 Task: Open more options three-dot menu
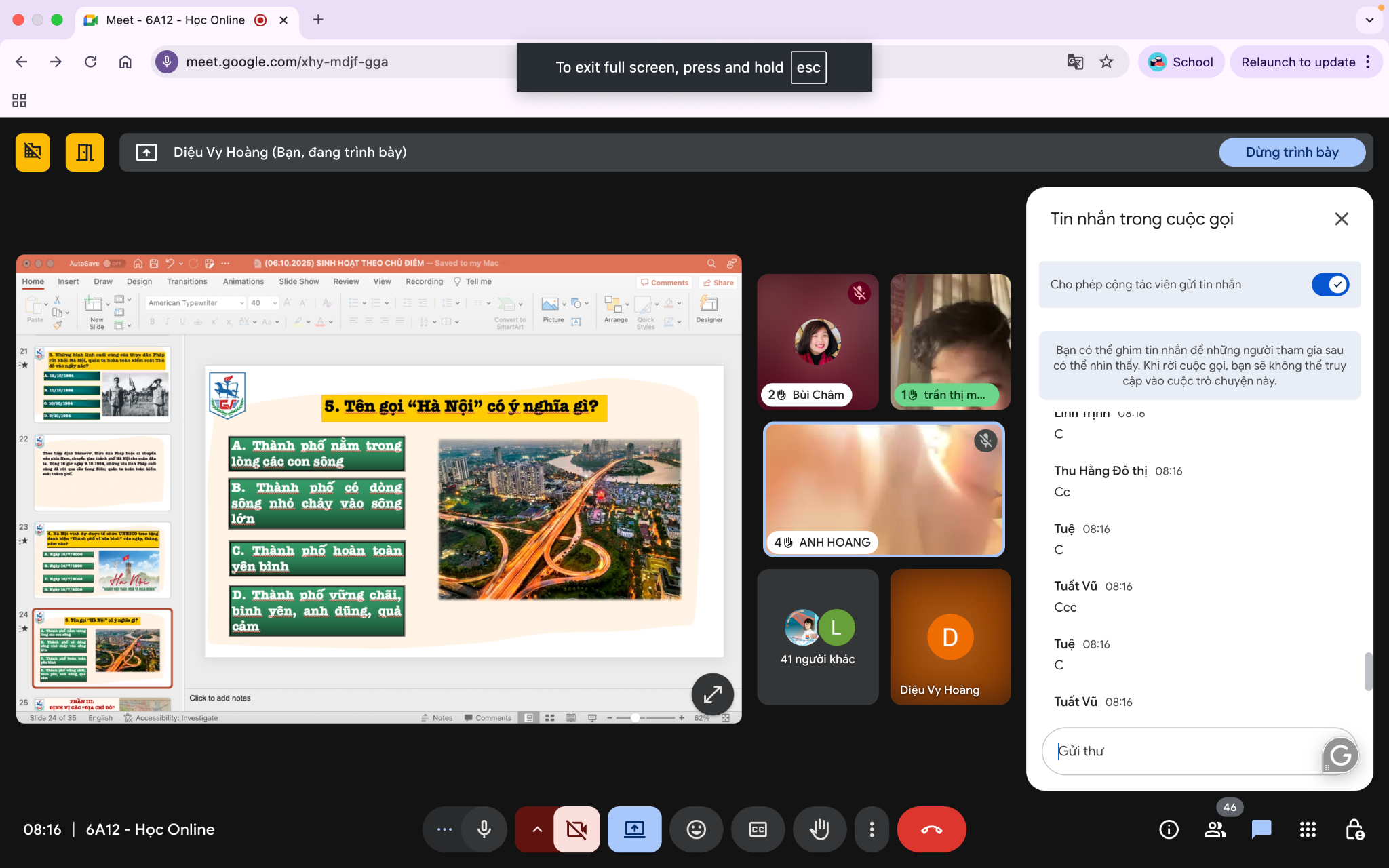(x=872, y=829)
